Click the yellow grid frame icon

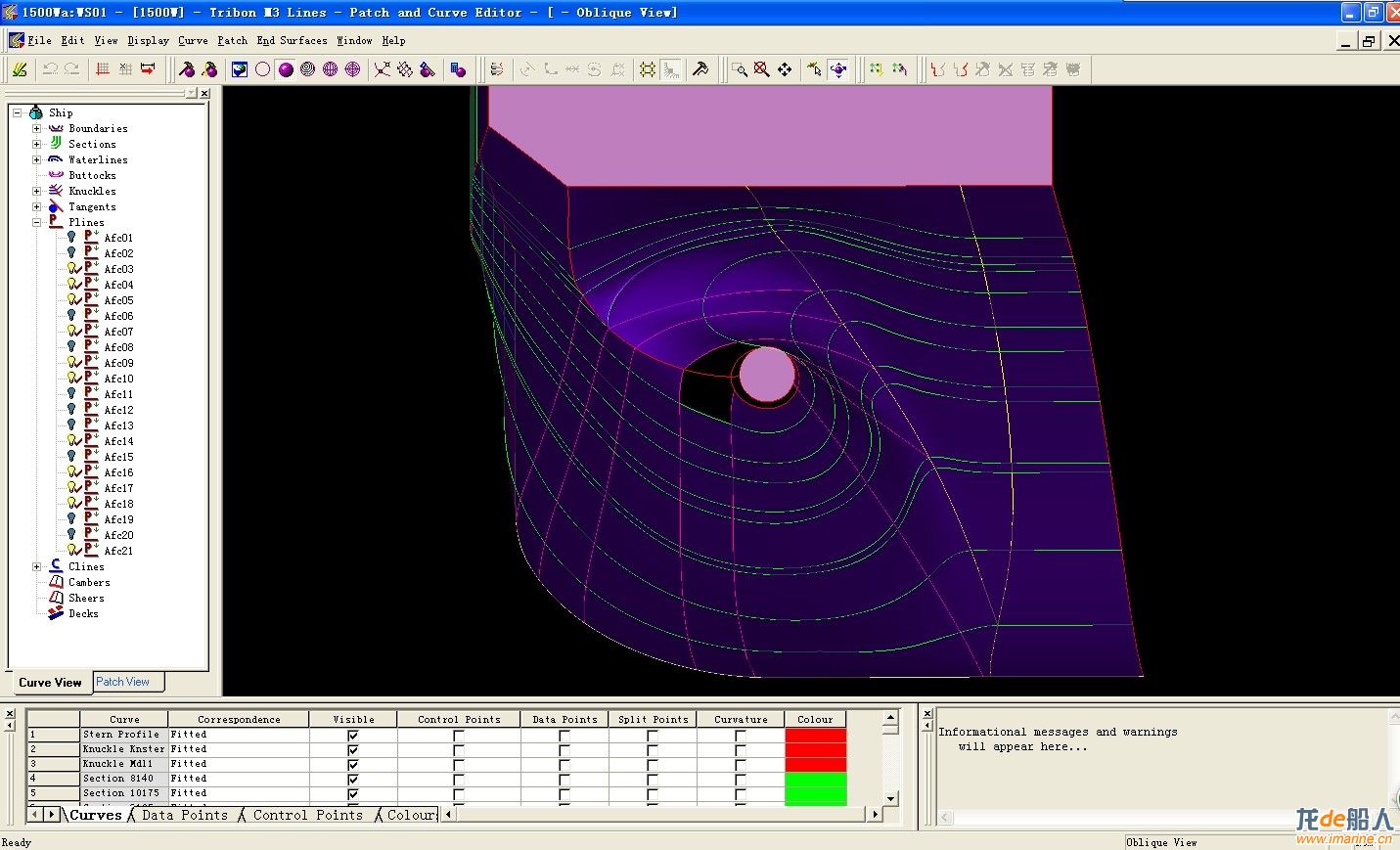click(x=648, y=69)
